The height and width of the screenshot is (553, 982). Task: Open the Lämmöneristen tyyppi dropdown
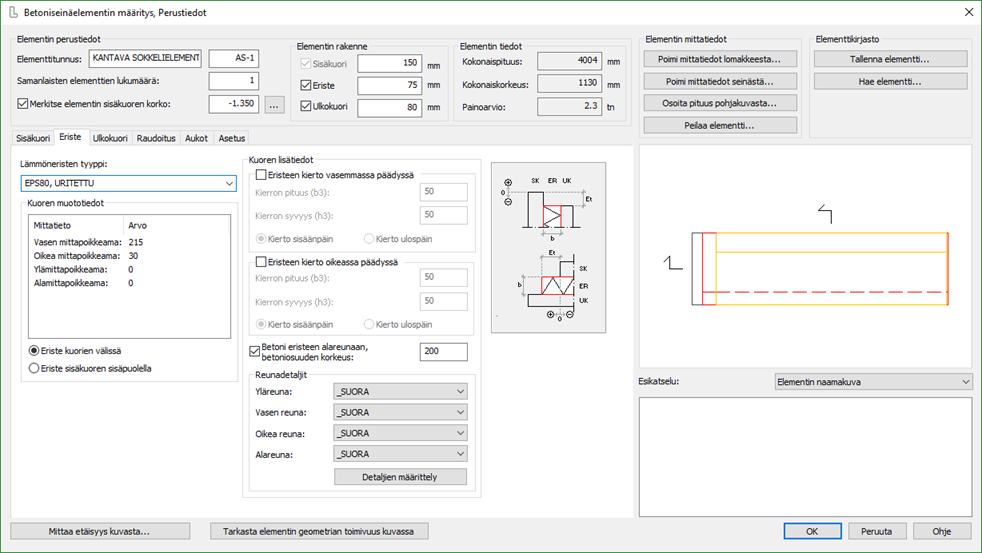(x=128, y=183)
